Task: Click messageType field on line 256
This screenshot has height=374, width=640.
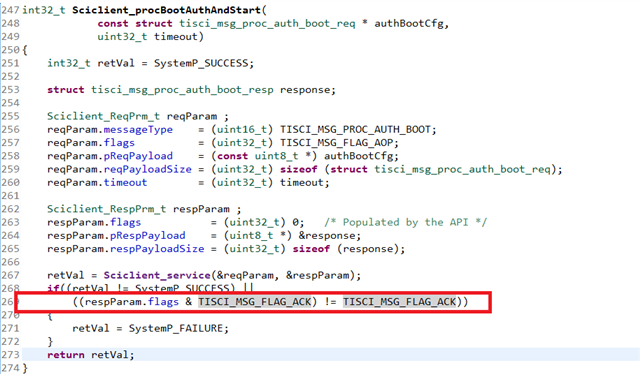Action: tap(138, 130)
